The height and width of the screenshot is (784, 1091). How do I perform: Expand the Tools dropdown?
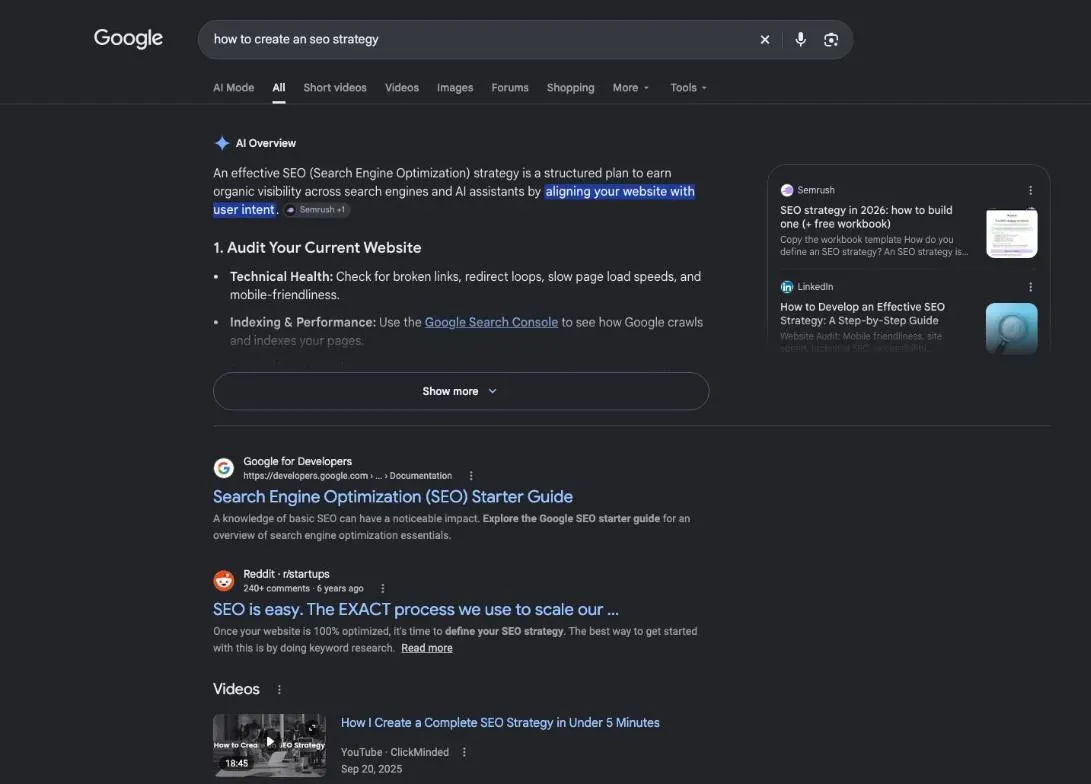(688, 88)
